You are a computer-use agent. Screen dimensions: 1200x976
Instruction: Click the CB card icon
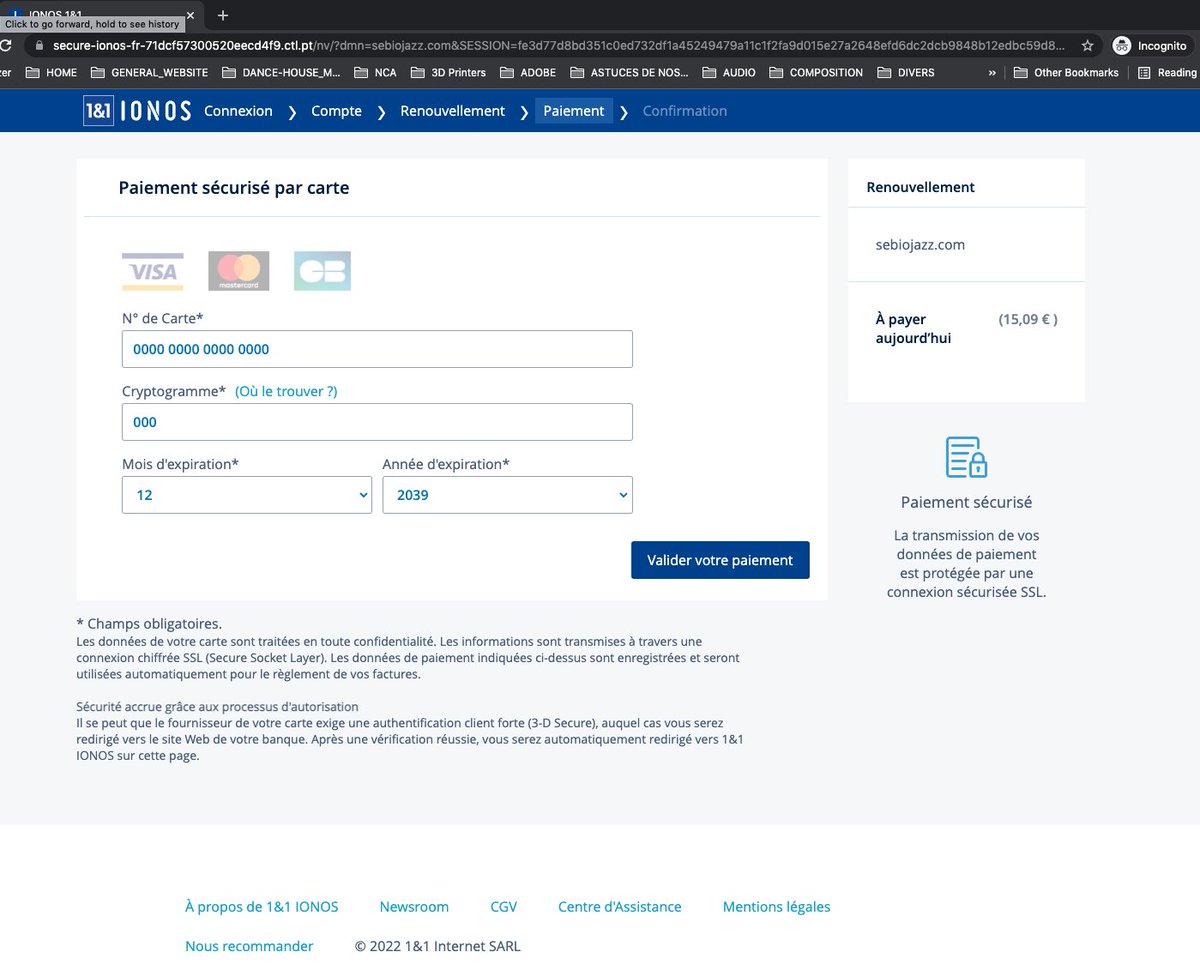[x=322, y=271]
